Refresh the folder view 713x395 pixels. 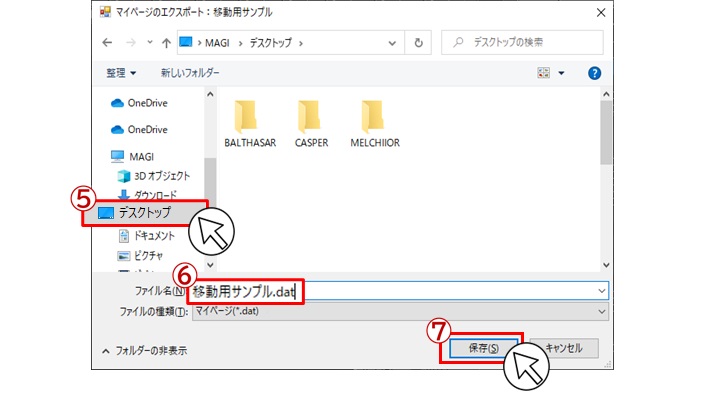coord(418,43)
